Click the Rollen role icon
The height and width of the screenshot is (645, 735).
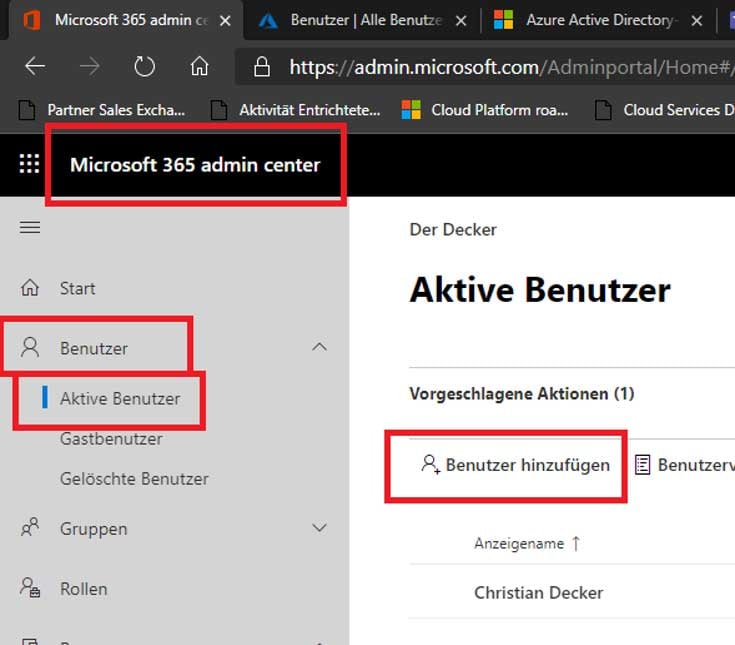(x=30, y=587)
